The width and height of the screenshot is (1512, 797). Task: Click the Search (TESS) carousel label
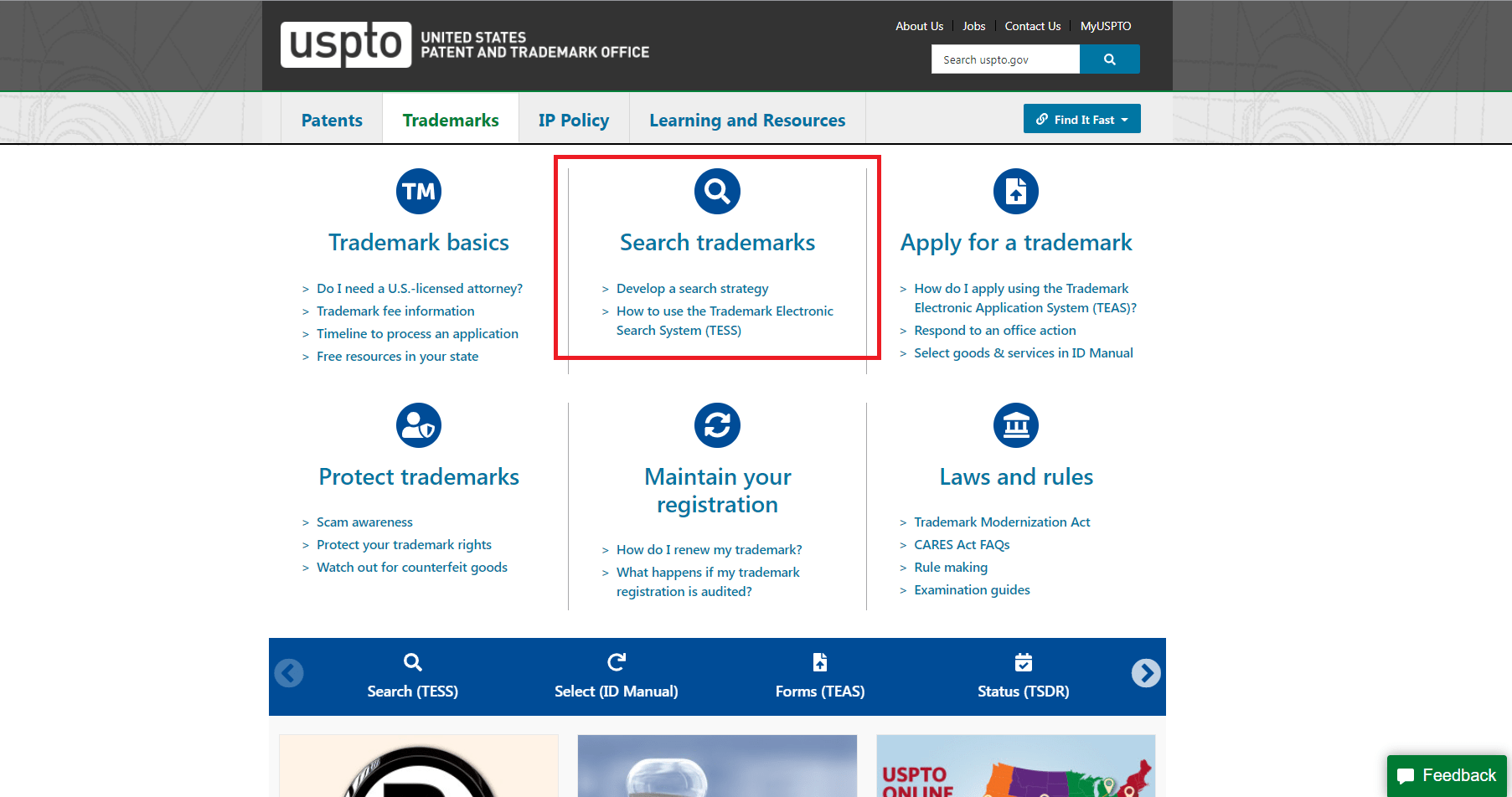click(412, 692)
